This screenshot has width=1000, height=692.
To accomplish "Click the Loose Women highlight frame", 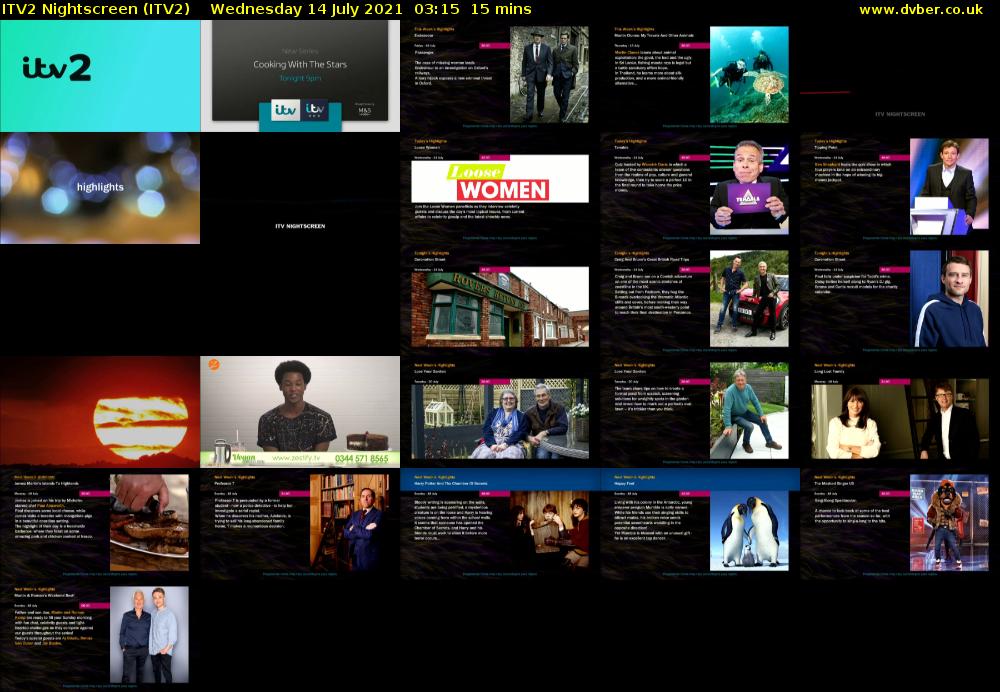I will coord(501,188).
